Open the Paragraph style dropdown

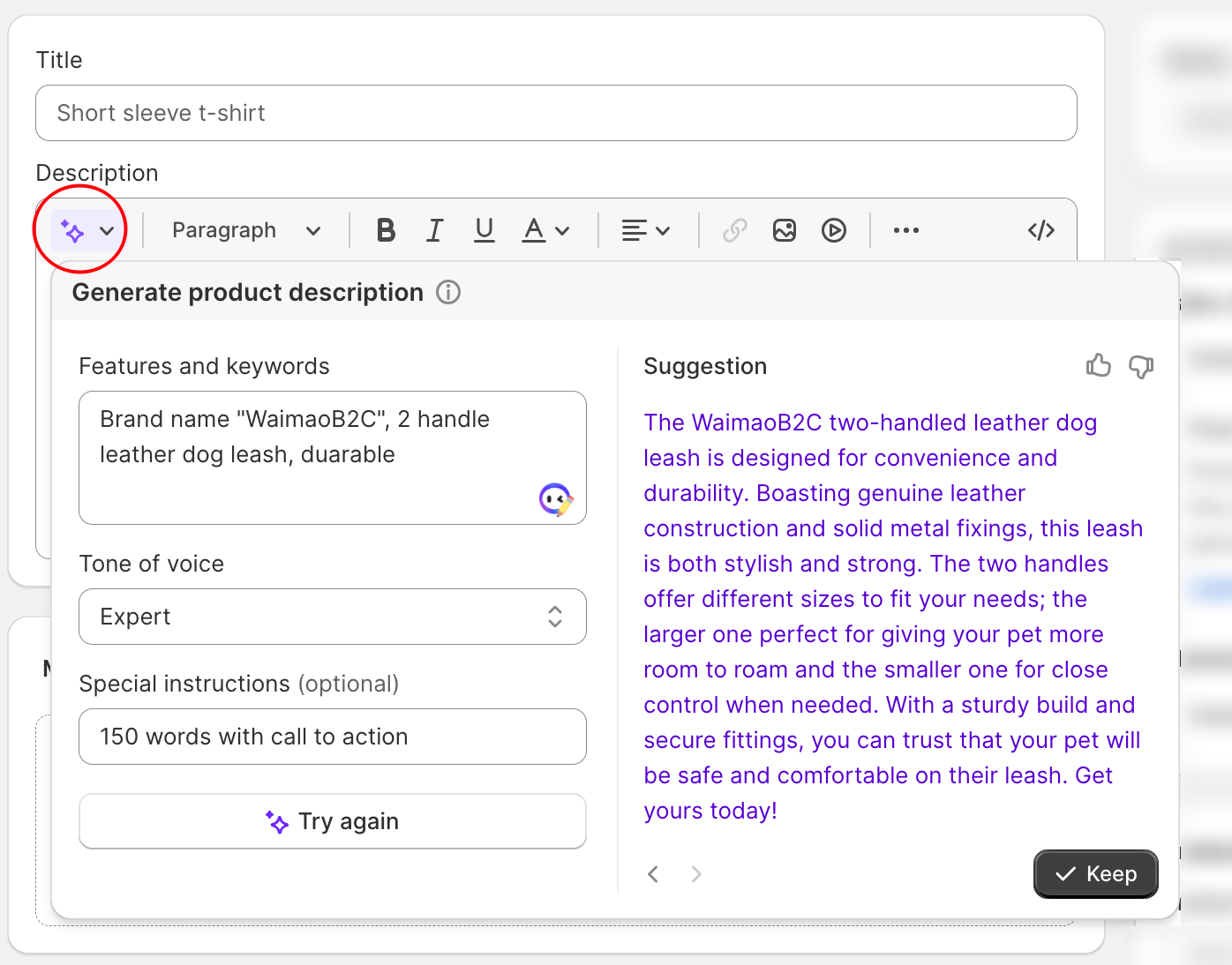[246, 231]
